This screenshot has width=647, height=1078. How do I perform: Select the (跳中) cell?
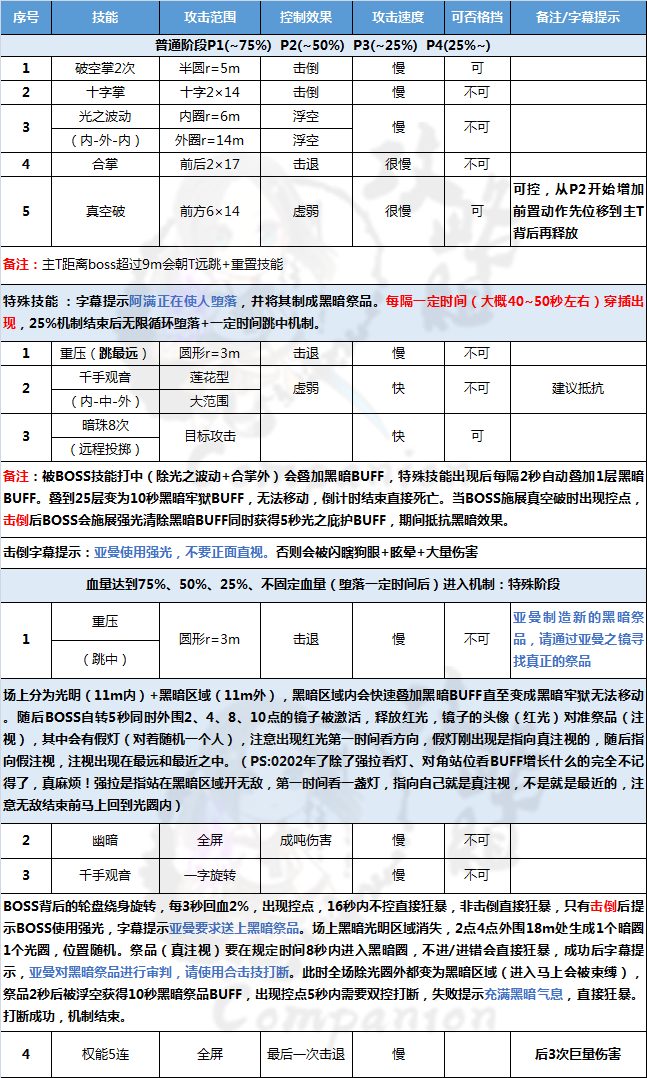[x=105, y=659]
